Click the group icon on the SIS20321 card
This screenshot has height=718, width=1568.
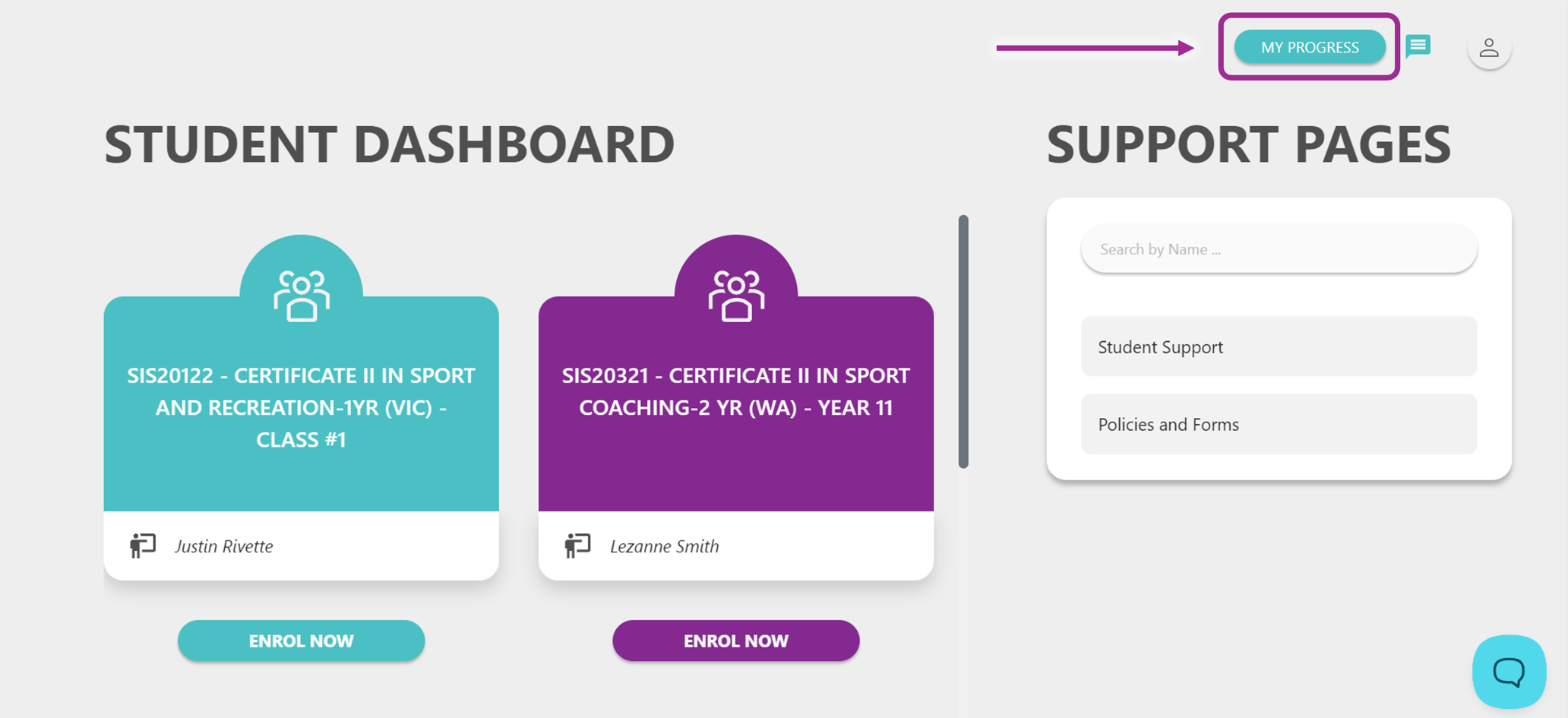736,296
